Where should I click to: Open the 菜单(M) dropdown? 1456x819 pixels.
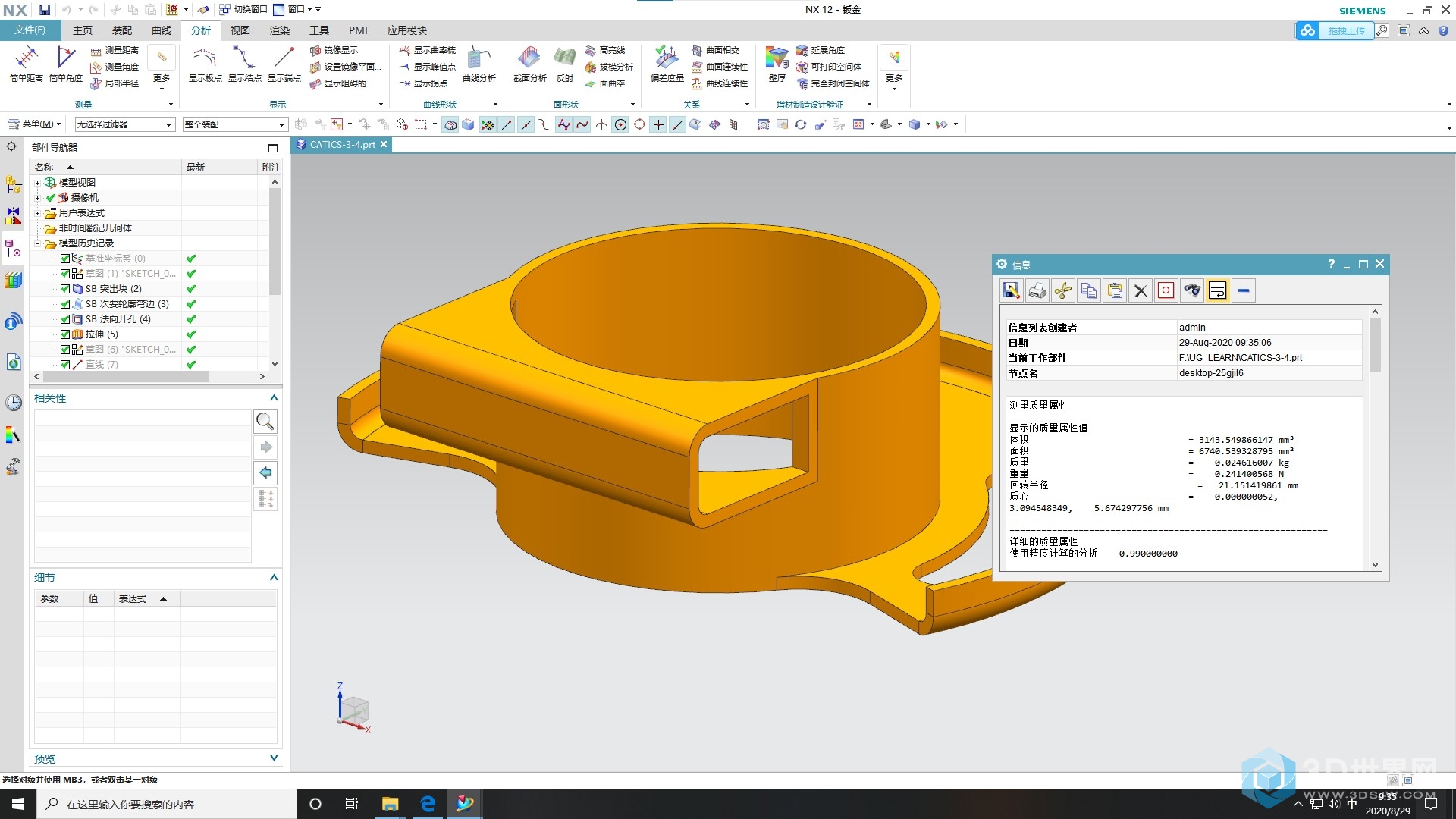[x=34, y=124]
